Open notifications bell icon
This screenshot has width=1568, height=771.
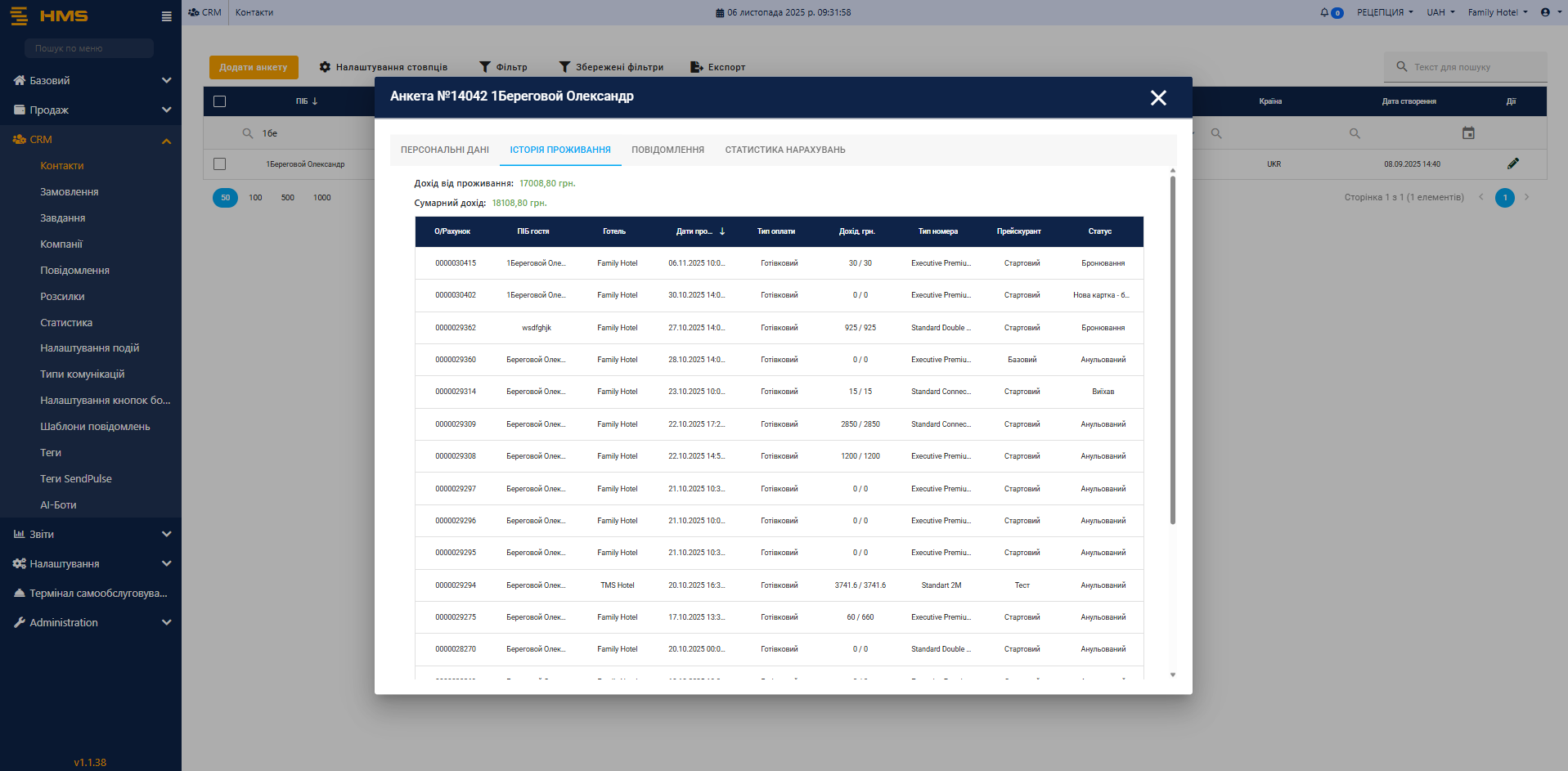(x=1324, y=12)
